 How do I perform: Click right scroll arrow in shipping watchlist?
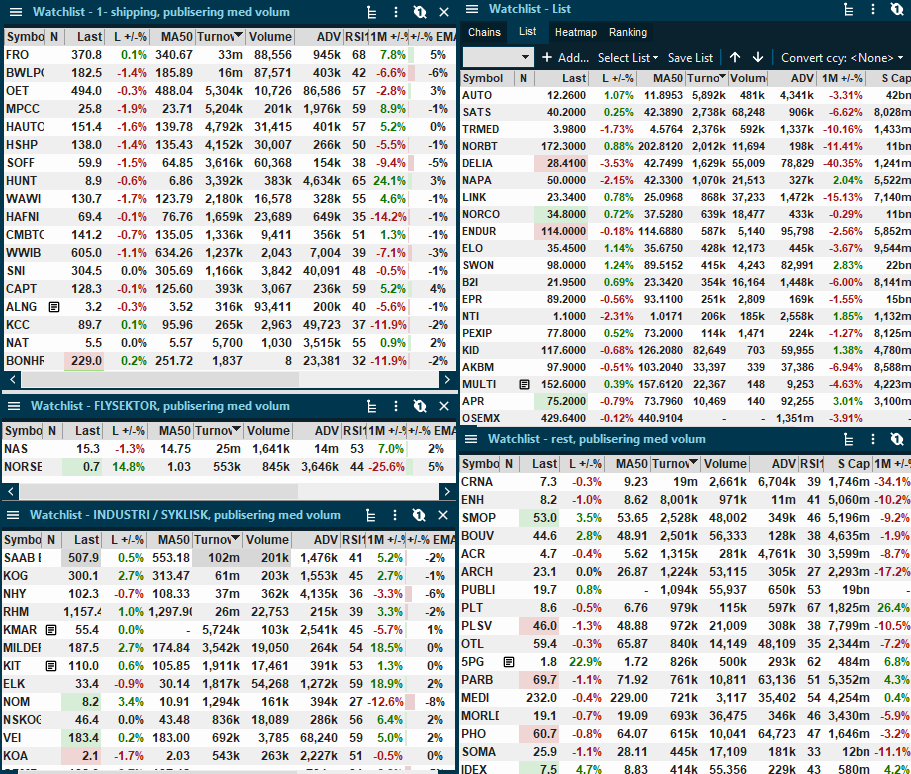pos(447,379)
